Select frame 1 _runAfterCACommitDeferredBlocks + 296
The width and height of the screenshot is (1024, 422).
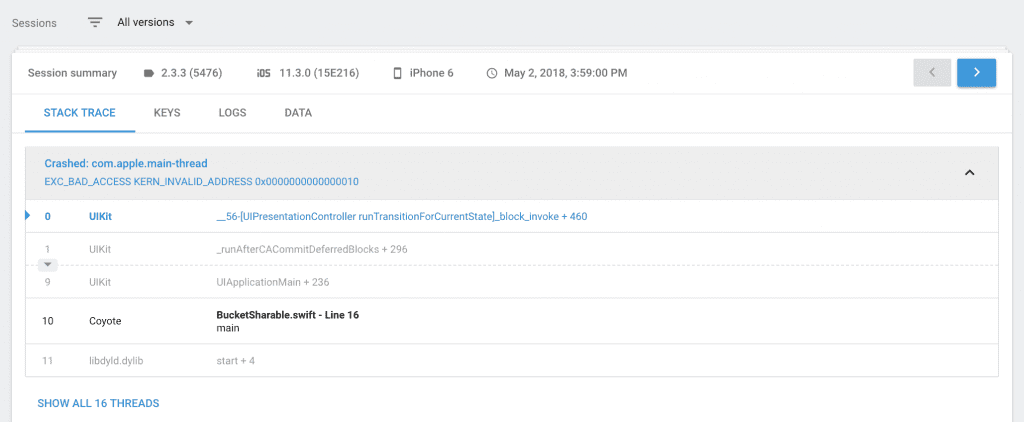click(512, 249)
